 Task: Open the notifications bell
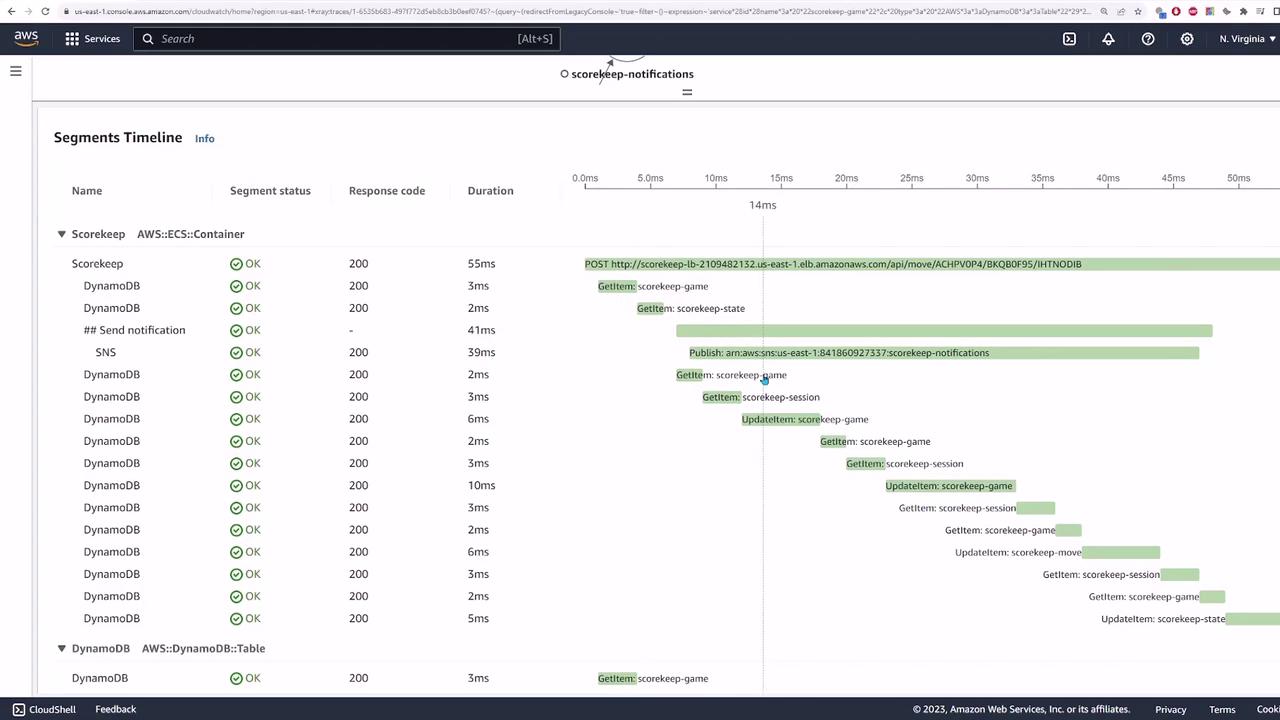pos(1108,39)
